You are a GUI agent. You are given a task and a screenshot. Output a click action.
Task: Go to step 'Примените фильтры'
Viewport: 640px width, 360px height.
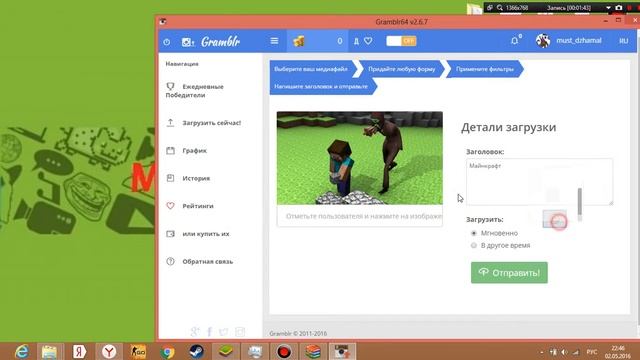(x=485, y=69)
